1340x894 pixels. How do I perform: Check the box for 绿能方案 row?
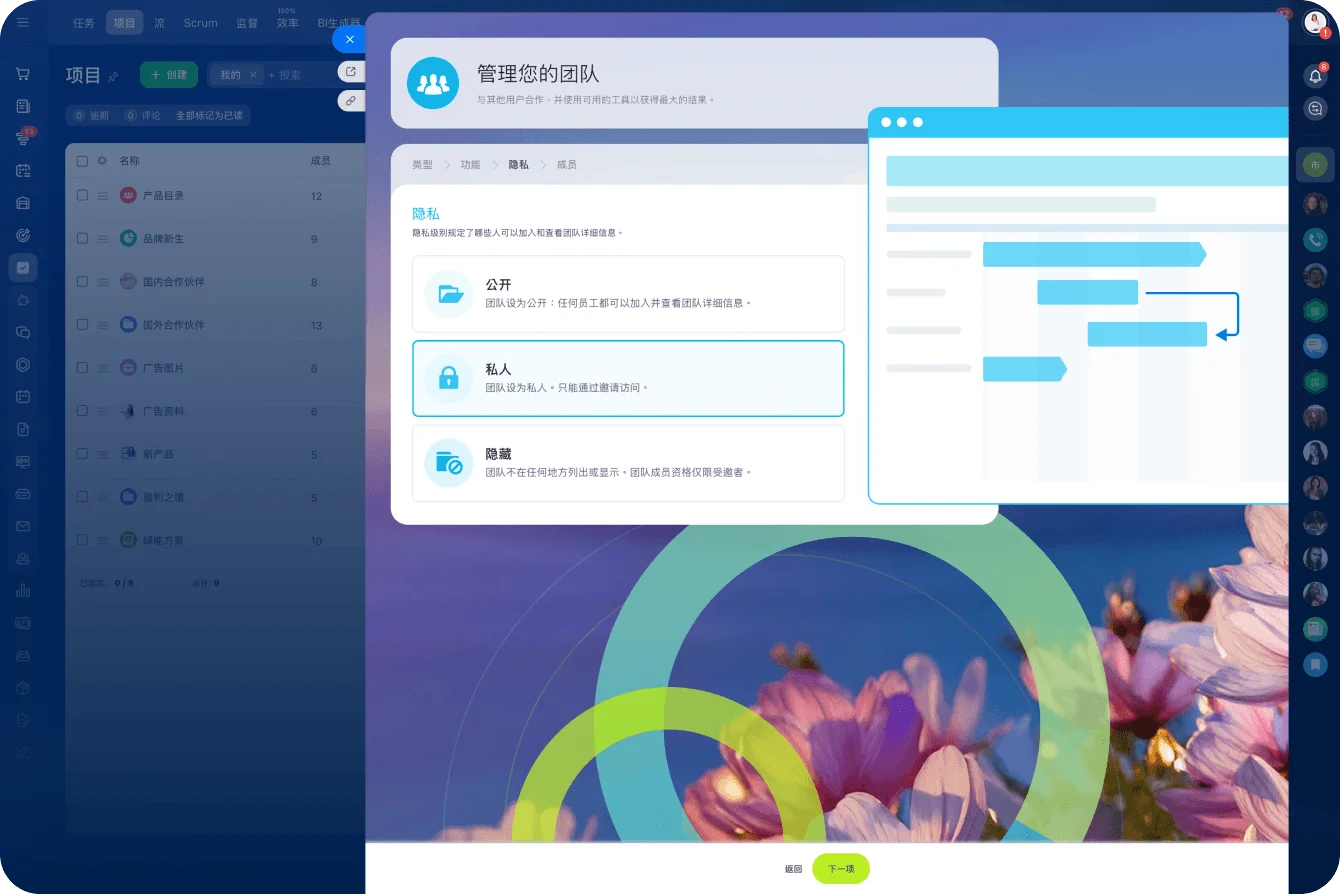83,540
